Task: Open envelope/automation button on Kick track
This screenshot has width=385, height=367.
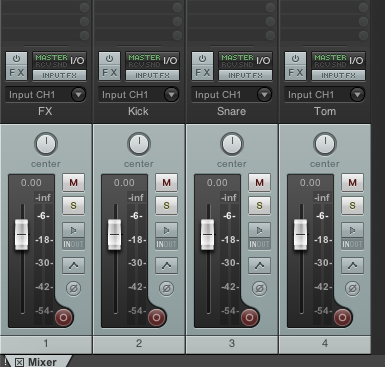Action: pos(166,265)
